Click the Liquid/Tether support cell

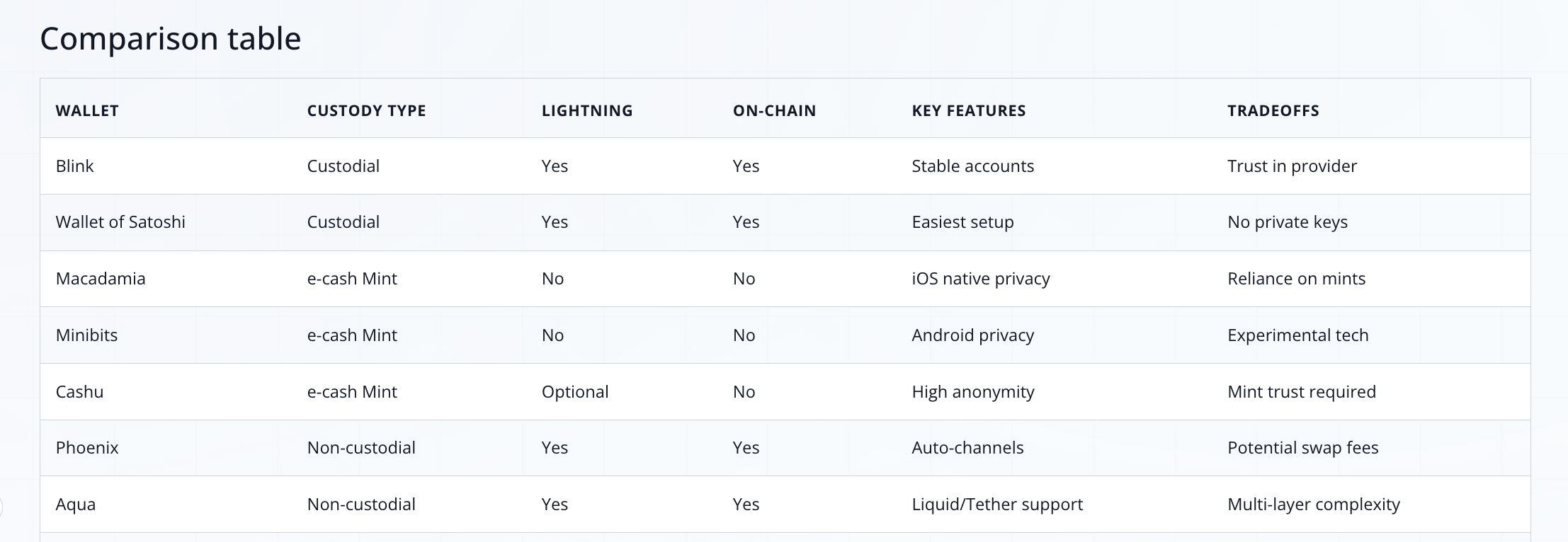(996, 504)
